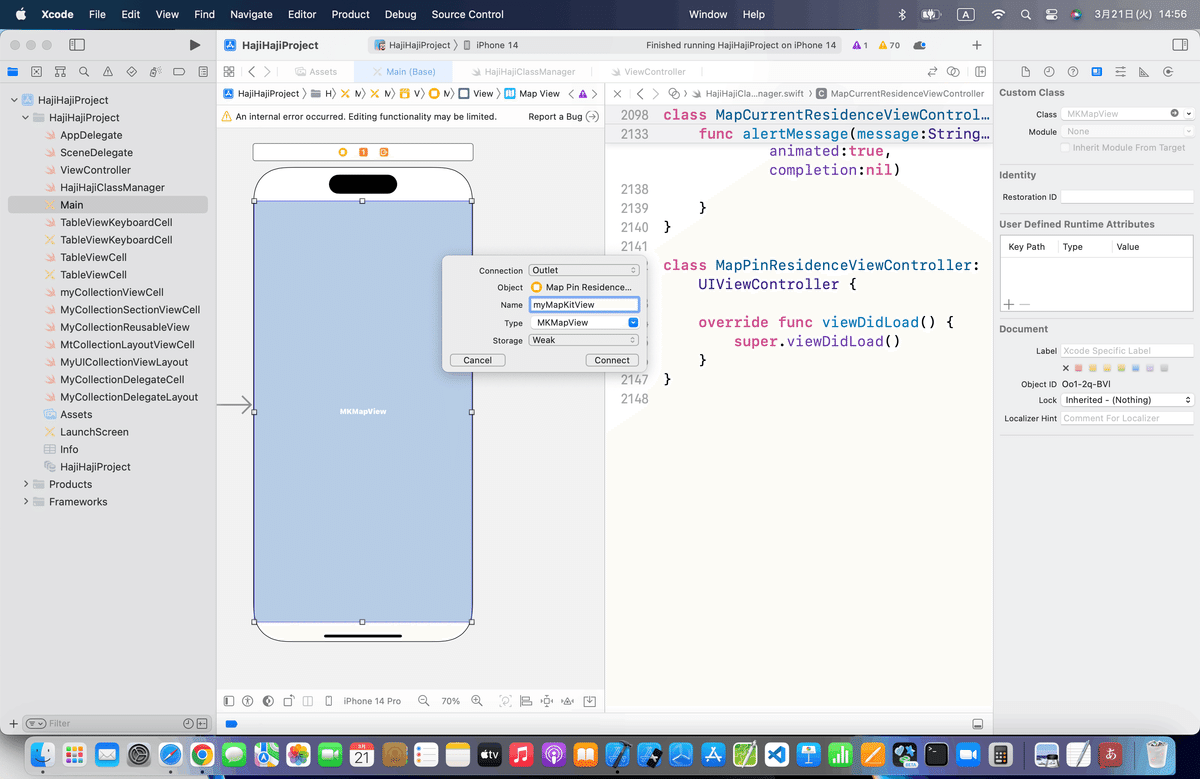Open the Storage Weak dropdown
The image size is (1200, 779).
tap(584, 340)
